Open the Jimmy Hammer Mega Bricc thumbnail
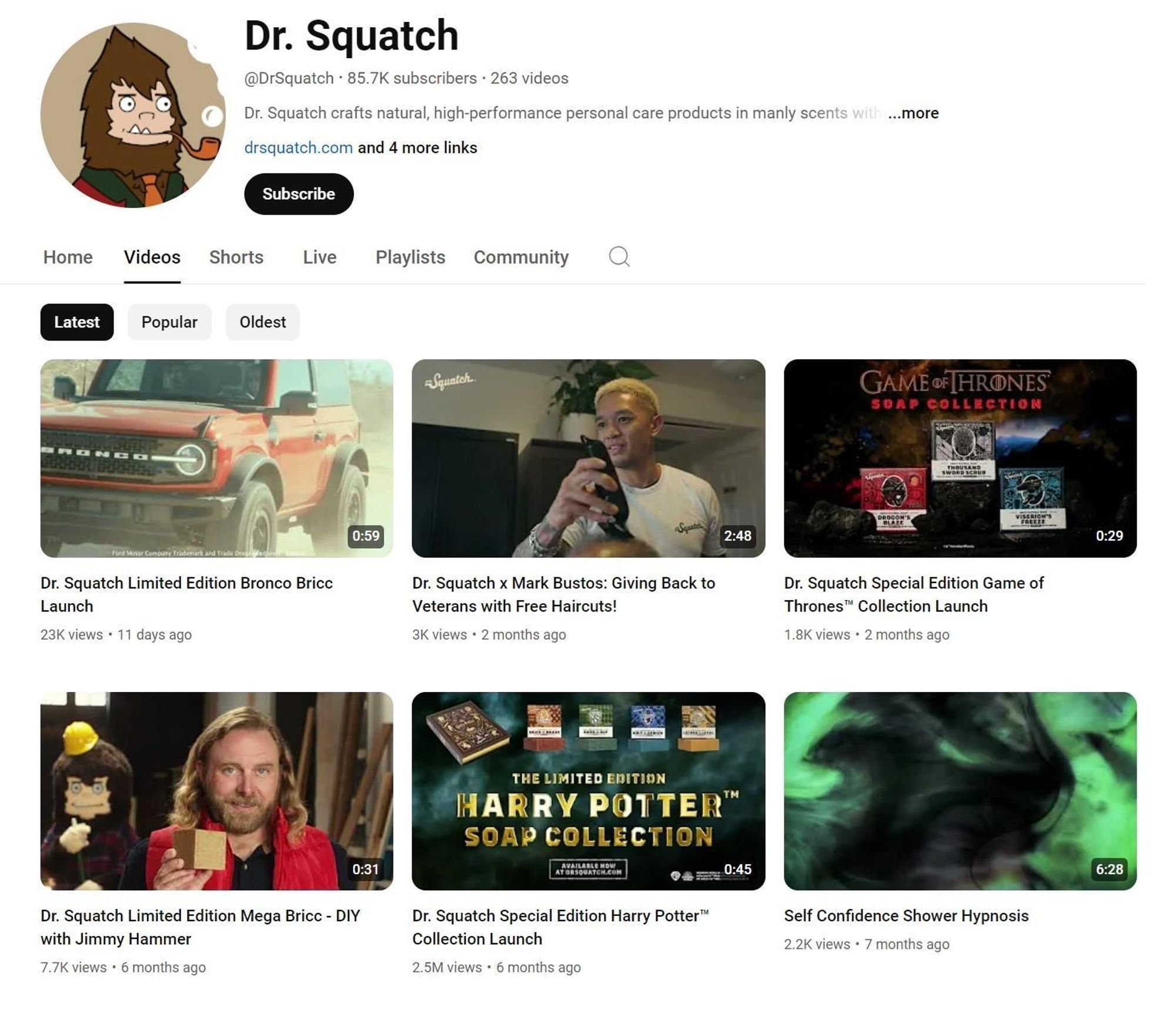Viewport: 1176px width, 1010px height. click(x=216, y=791)
